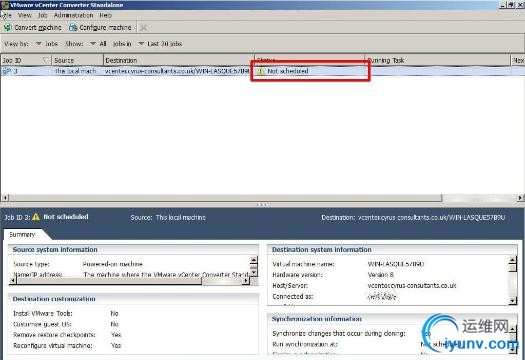Click the Running Task column header
Viewport: 525px width, 360px height.
point(437,60)
